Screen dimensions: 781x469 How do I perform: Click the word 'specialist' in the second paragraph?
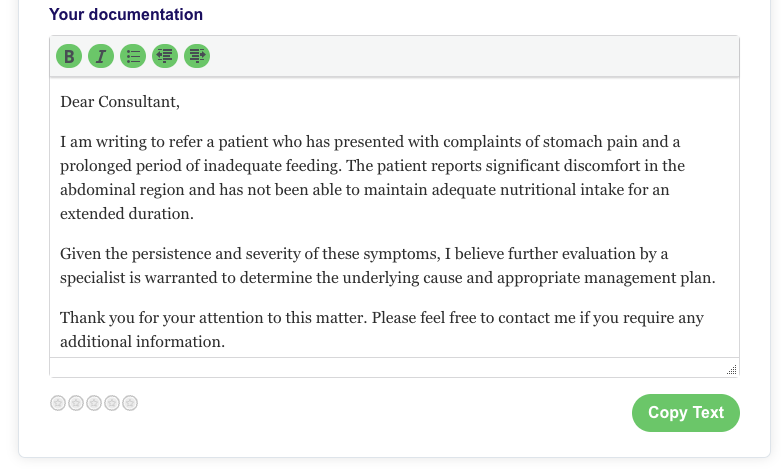[x=97, y=277]
